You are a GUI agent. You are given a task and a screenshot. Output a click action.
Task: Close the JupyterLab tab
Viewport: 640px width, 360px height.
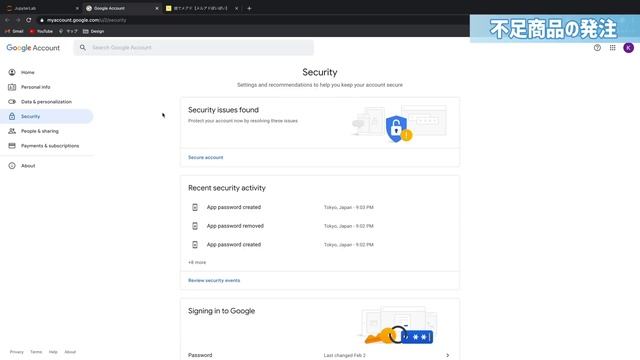tap(77, 8)
